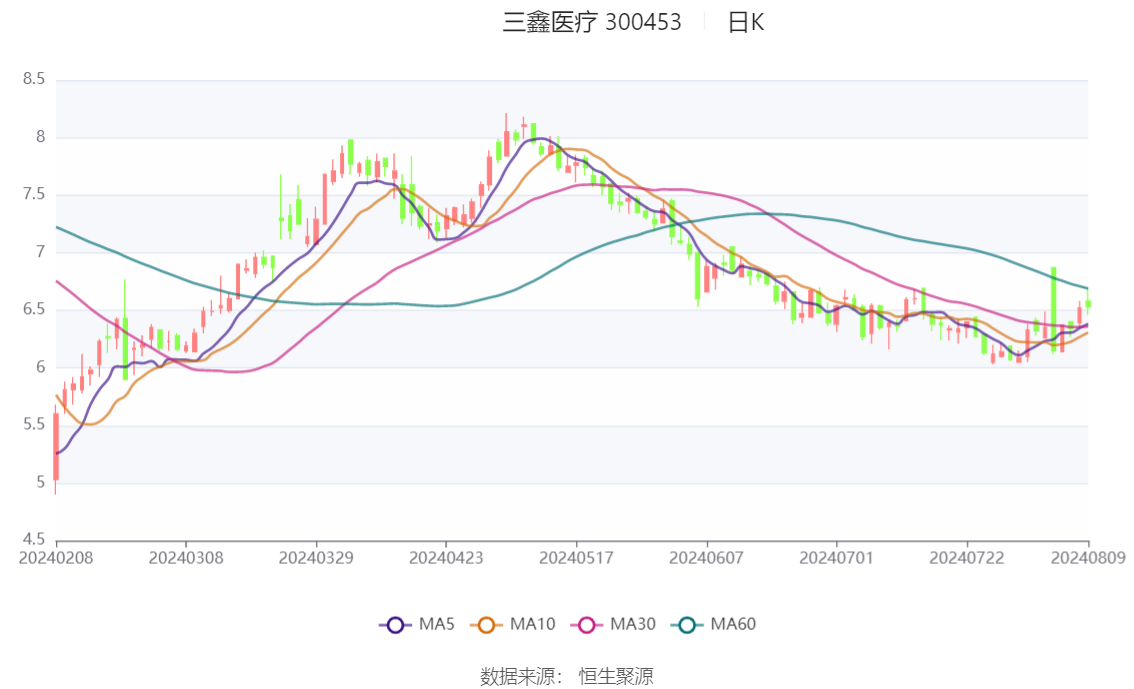Click the tall green candlestick near 20240809
Viewport: 1134px width, 689px height.
(x=1054, y=309)
